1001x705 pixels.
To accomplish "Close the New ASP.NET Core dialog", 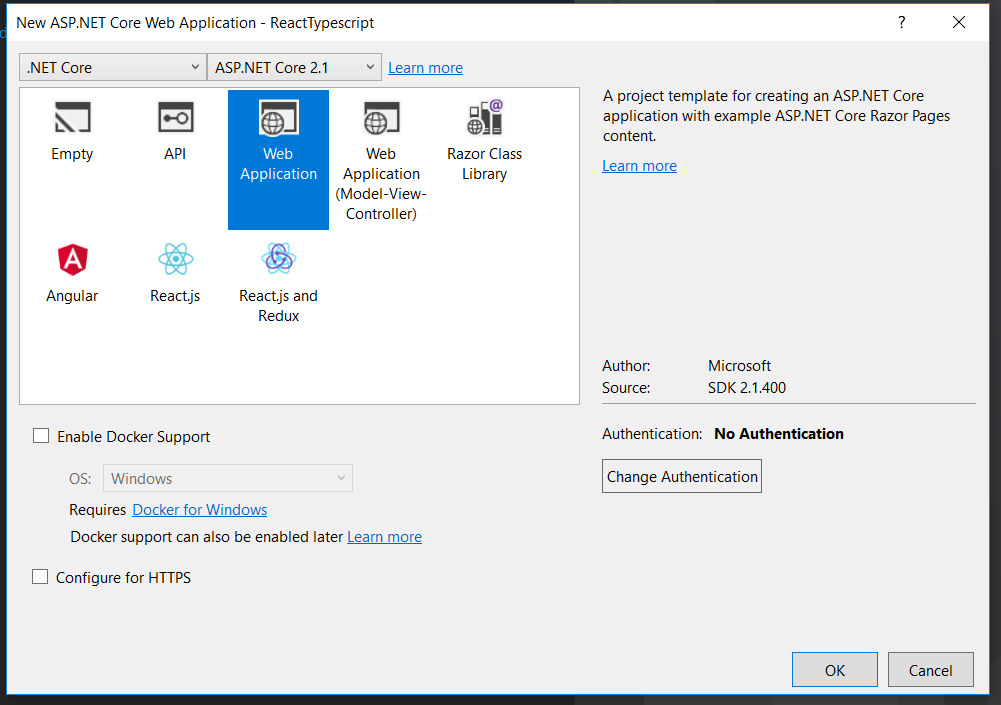I will pyautogui.click(x=958, y=22).
